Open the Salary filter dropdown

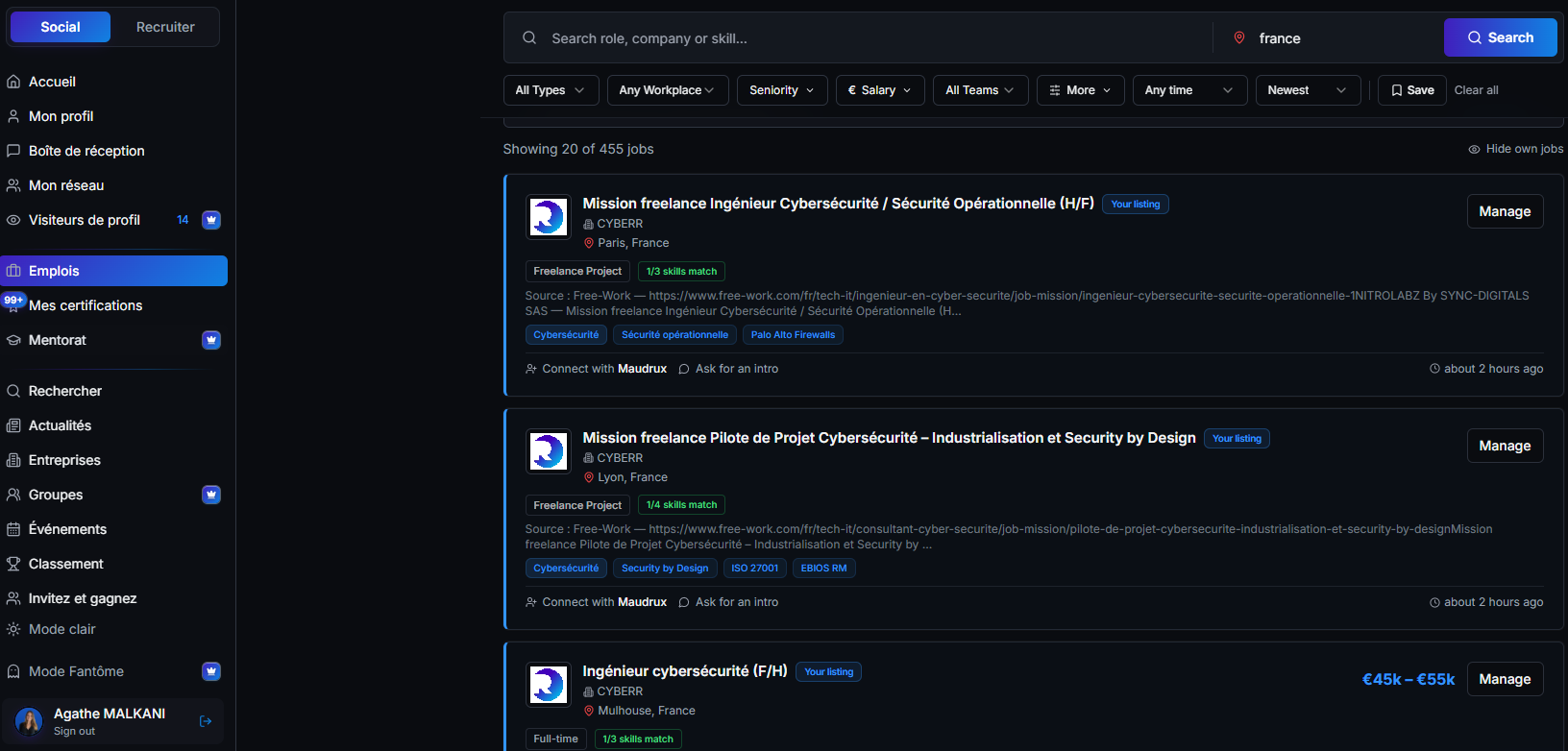880,90
